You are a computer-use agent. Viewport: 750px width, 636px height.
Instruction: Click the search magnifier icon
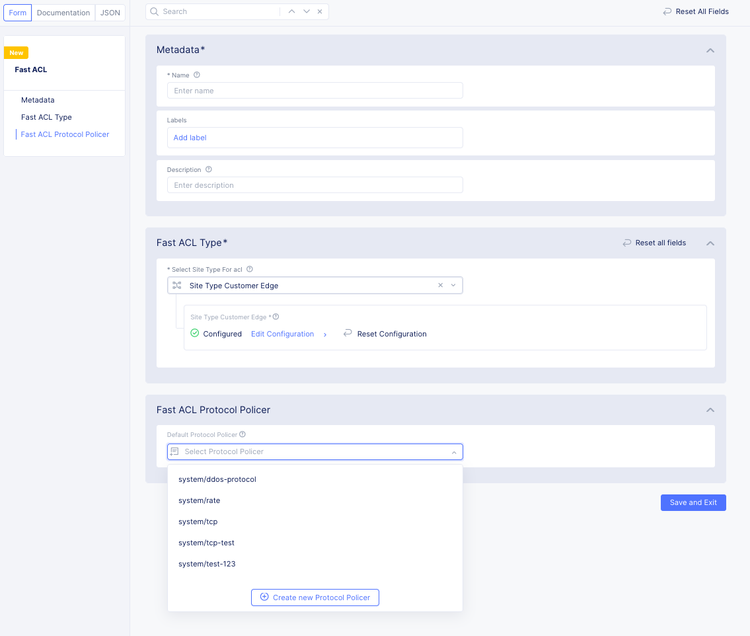coord(155,12)
